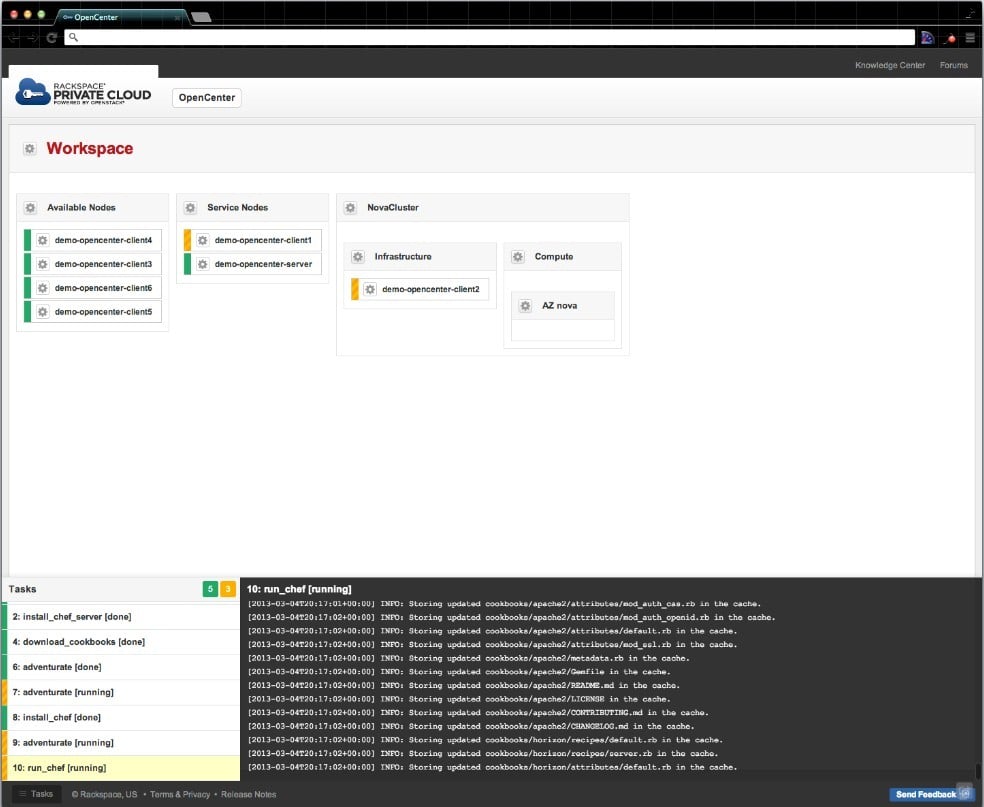This screenshot has height=807, width=984.
Task: Click gear icon for demo-opencenter-client2
Action: (x=370, y=289)
